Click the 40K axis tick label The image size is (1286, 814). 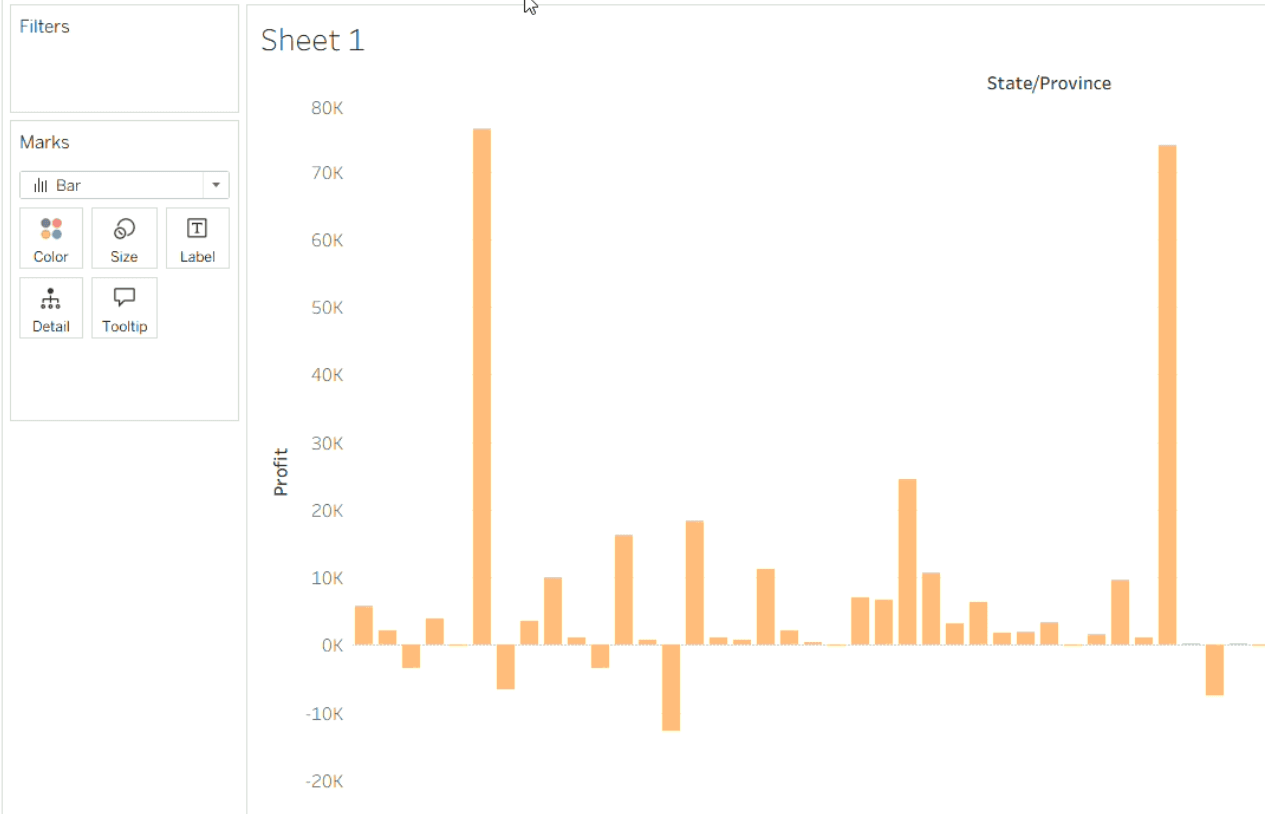coord(327,375)
